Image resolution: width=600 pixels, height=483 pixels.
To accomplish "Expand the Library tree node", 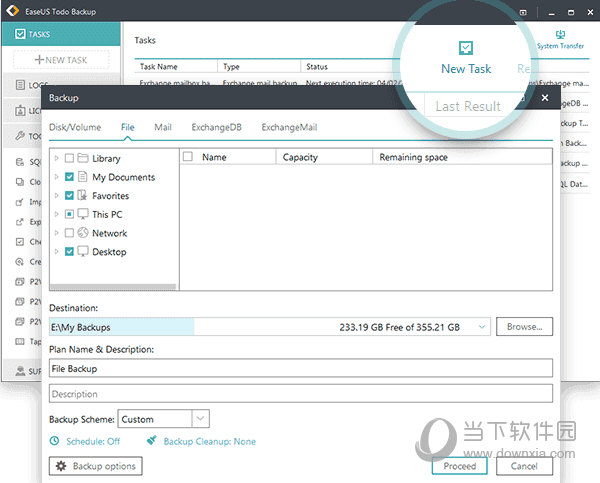I will 56,158.
